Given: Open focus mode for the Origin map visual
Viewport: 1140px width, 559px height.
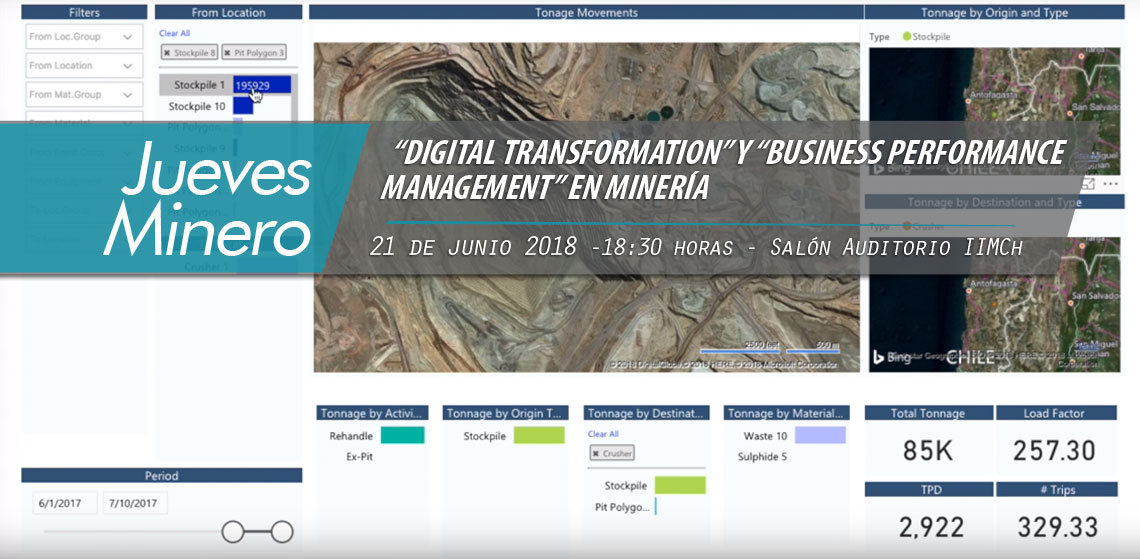Looking at the screenshot, I should [x=1088, y=184].
